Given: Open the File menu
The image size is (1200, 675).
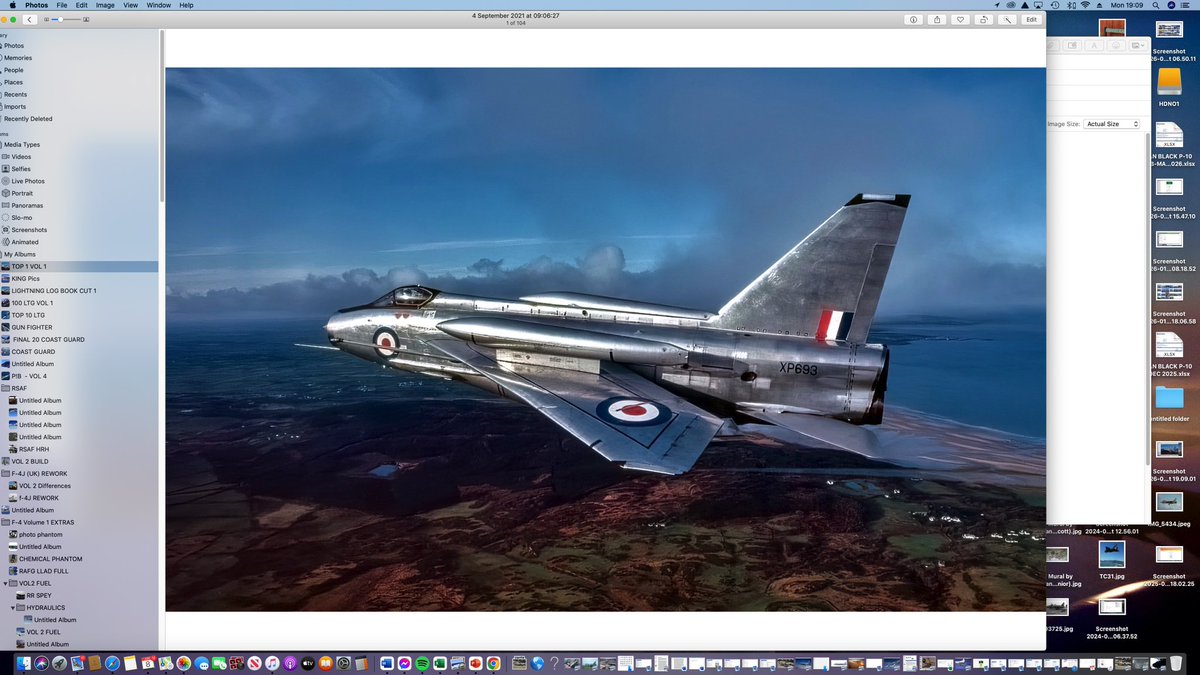Looking at the screenshot, I should pos(62,5).
